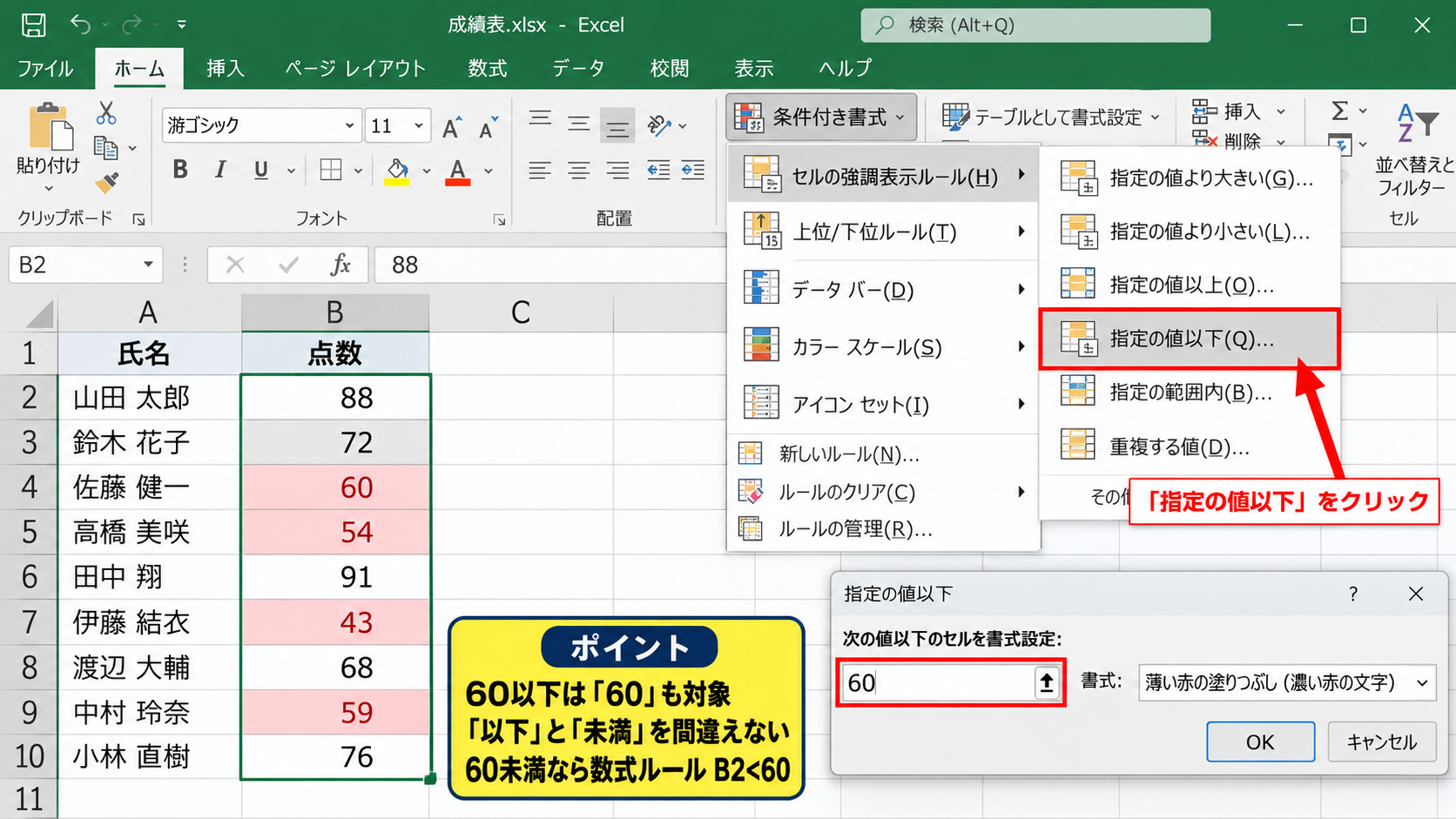Toggle Italic formatting
The image size is (1456, 819).
coord(220,170)
